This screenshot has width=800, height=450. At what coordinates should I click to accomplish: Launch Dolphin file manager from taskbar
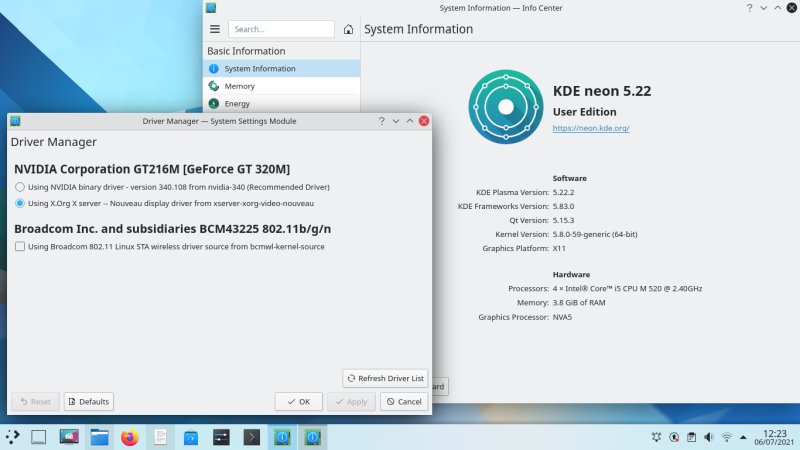99,437
